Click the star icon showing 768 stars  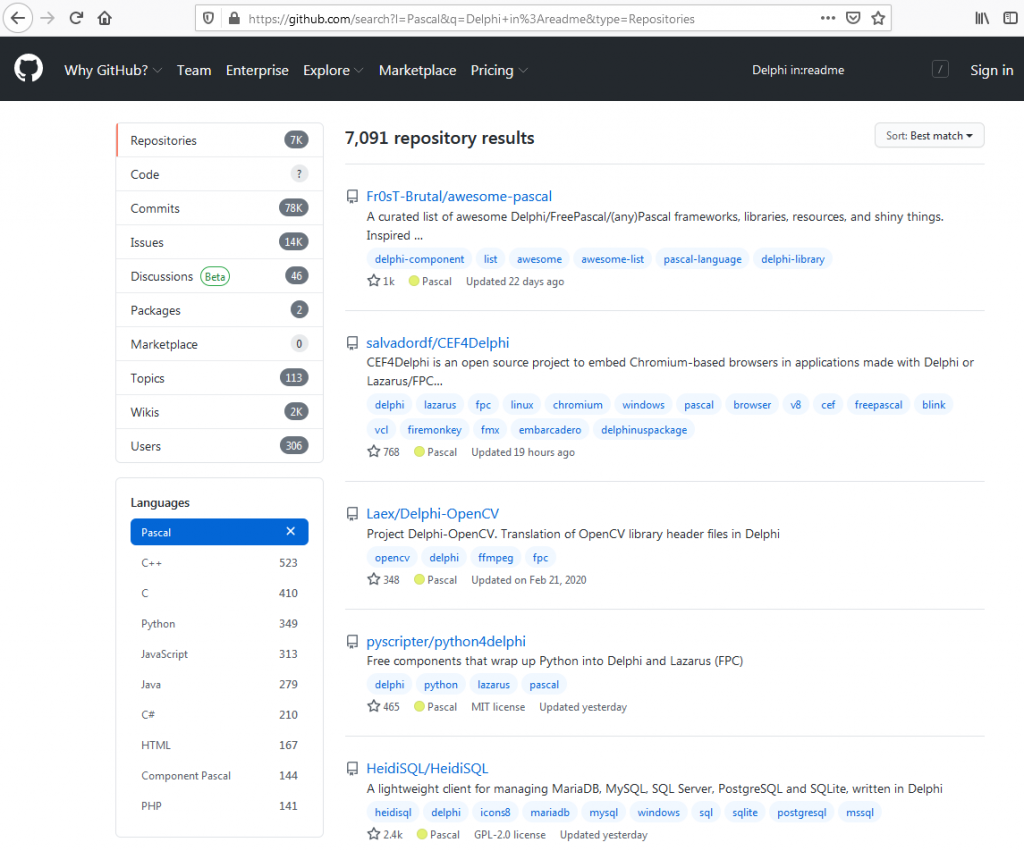pos(374,451)
